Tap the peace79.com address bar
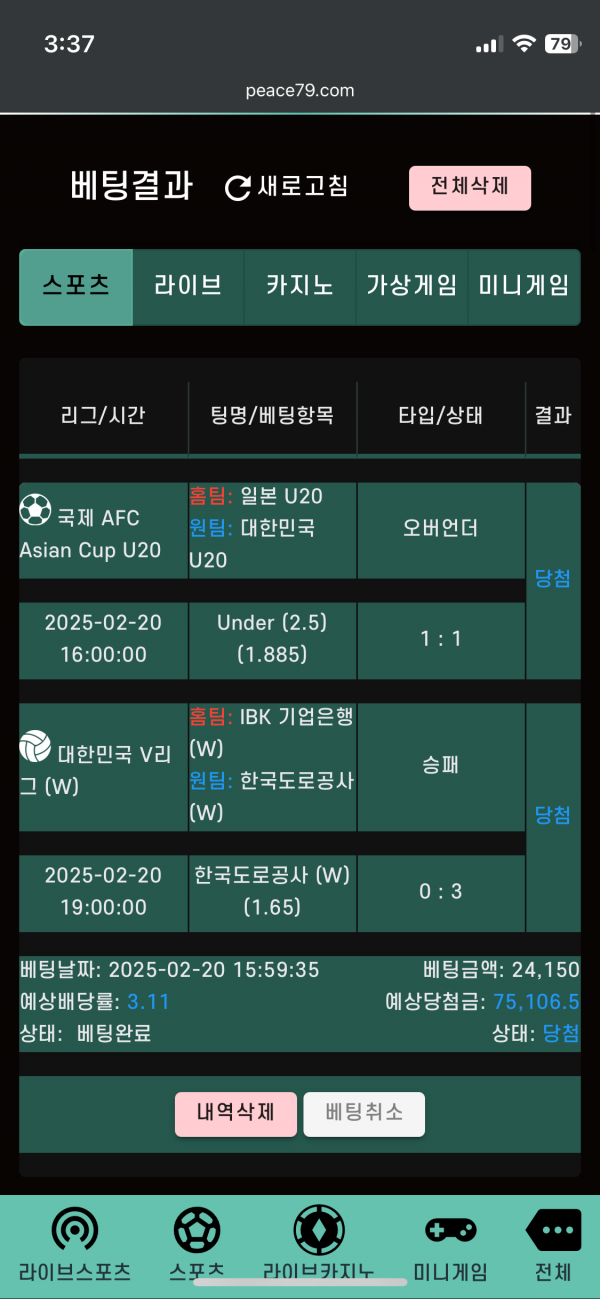This screenshot has height=1299, width=600. click(300, 91)
